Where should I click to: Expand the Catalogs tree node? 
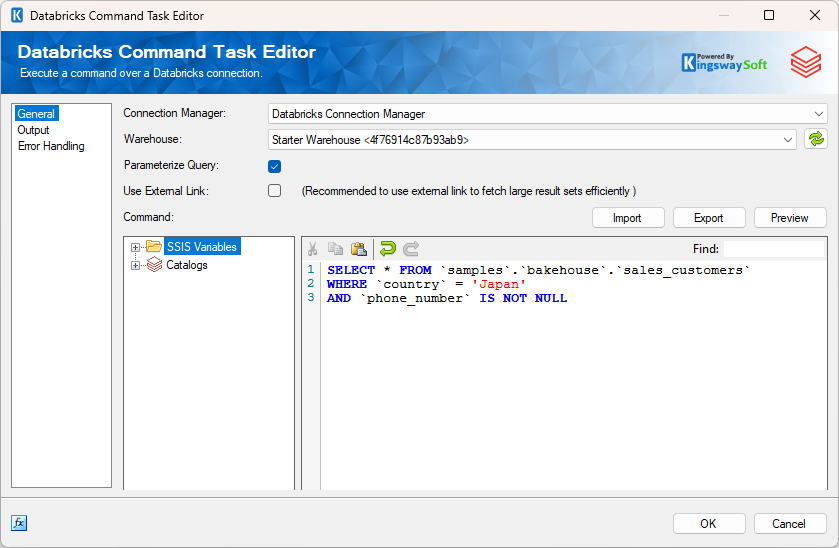tap(135, 265)
